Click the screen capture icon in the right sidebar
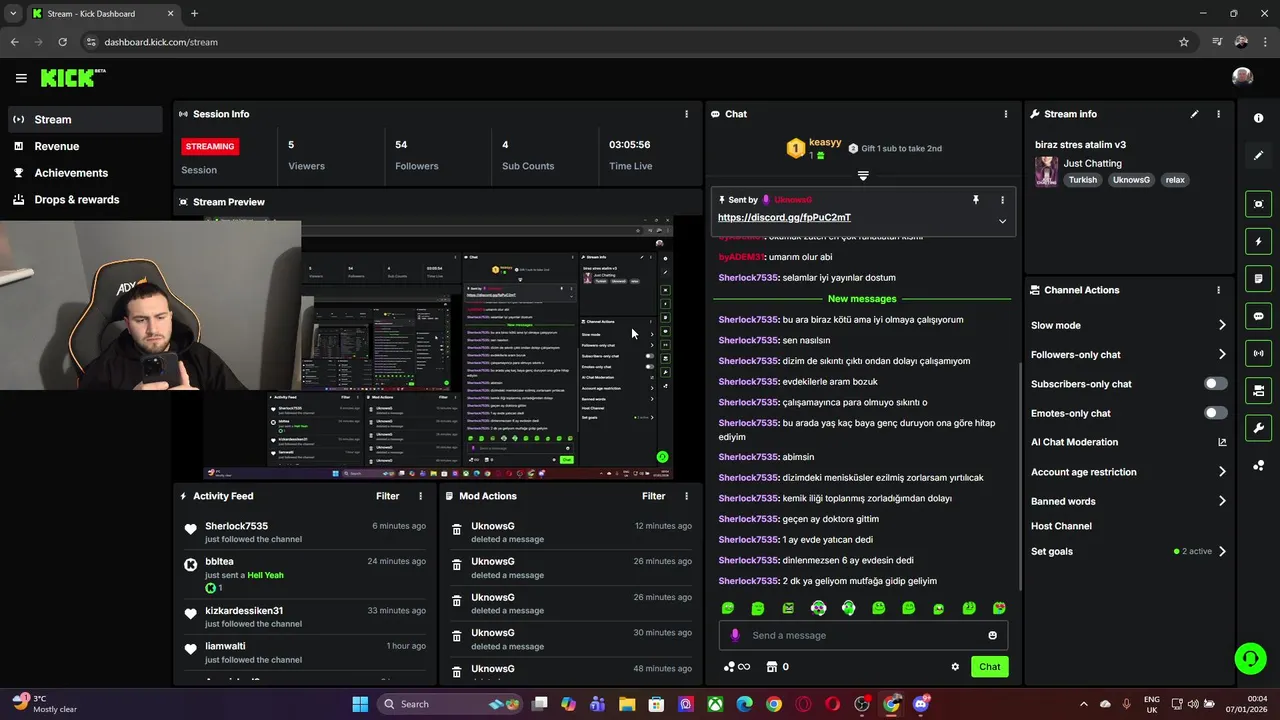This screenshot has height=720, width=1280. coord(1258,204)
